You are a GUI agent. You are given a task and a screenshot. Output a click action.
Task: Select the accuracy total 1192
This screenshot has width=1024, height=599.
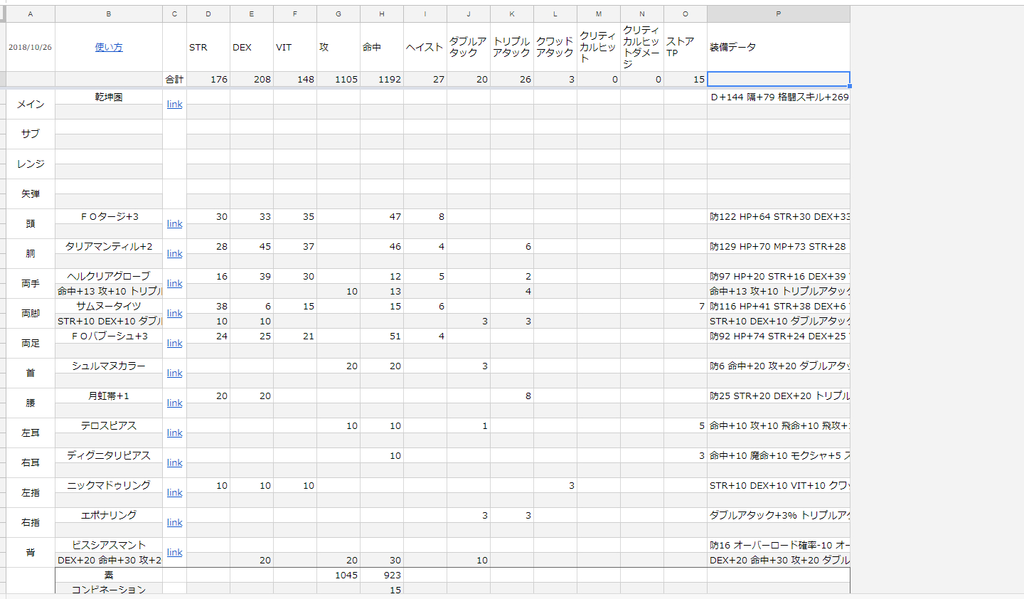click(382, 79)
